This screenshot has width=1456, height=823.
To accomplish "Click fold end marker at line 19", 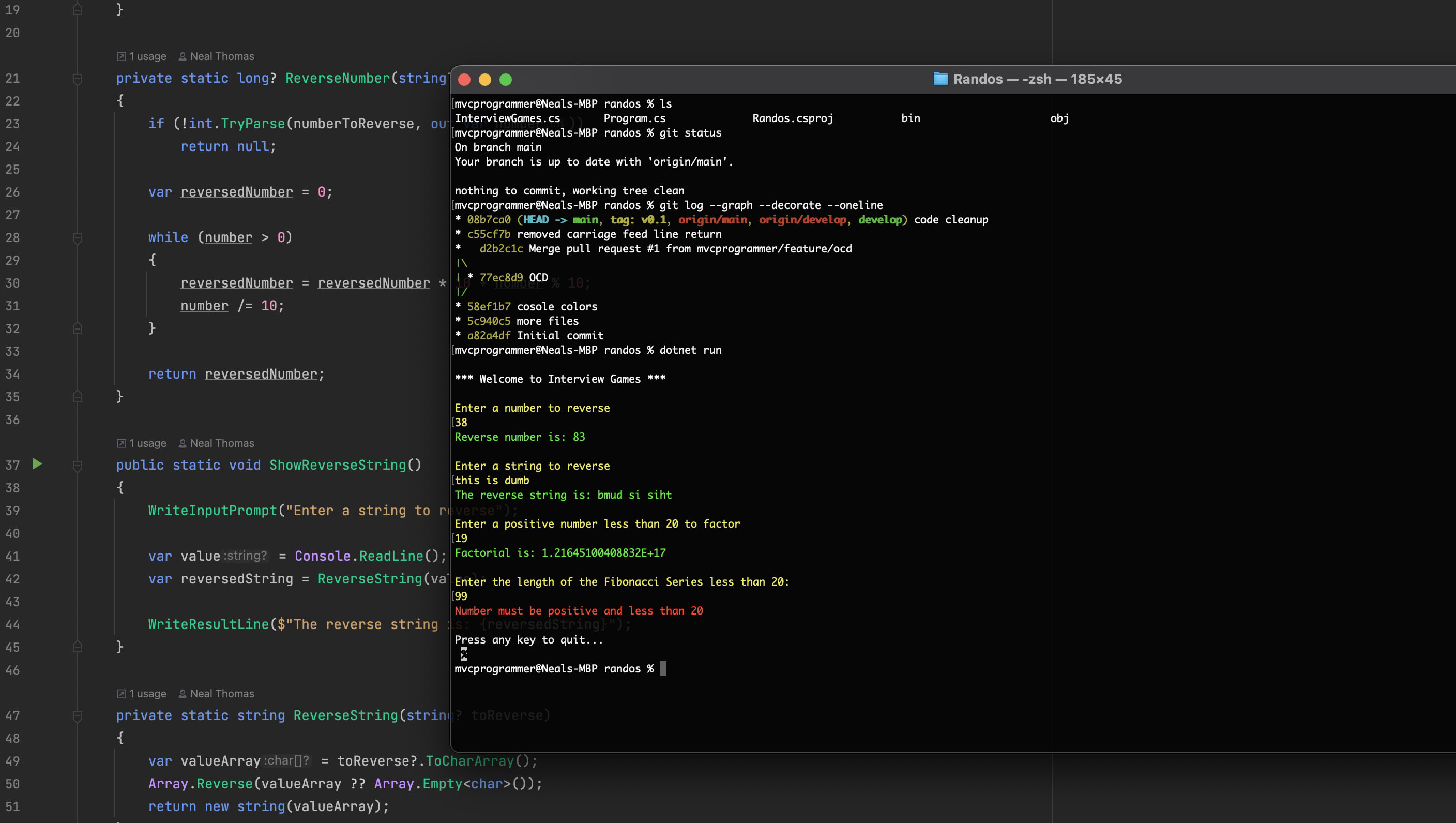I will tap(78, 10).
